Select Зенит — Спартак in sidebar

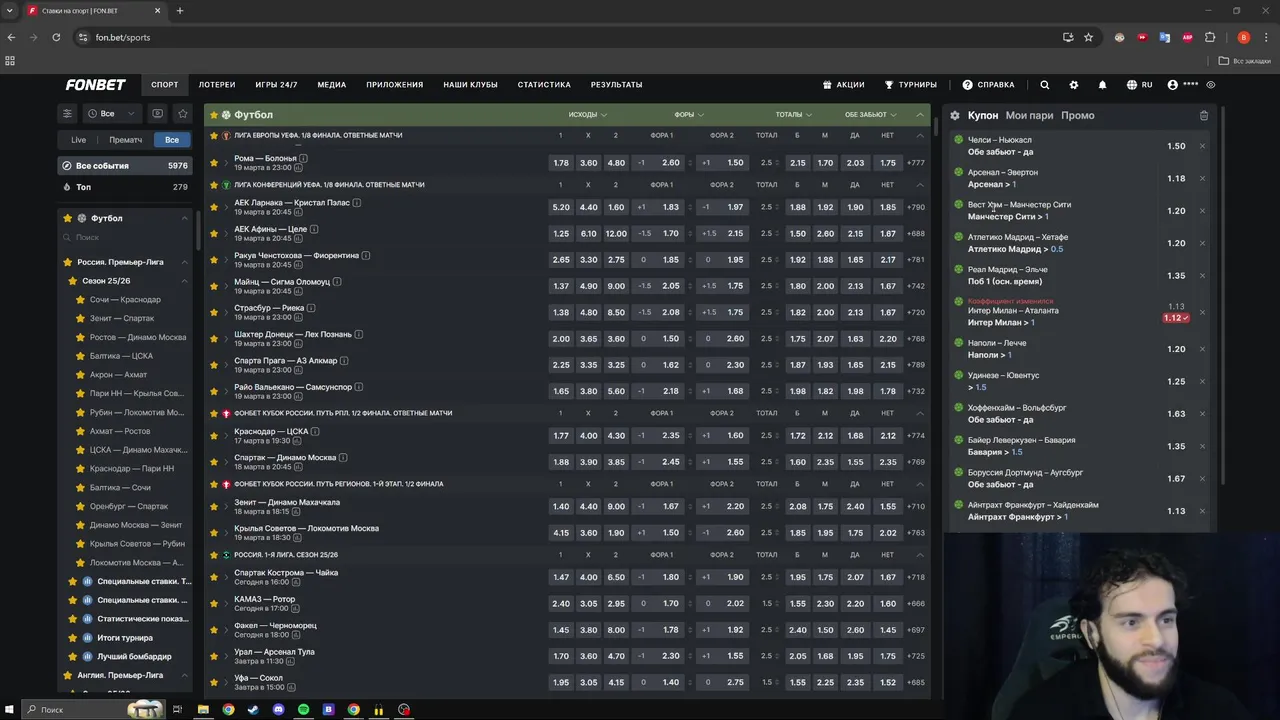122,318
